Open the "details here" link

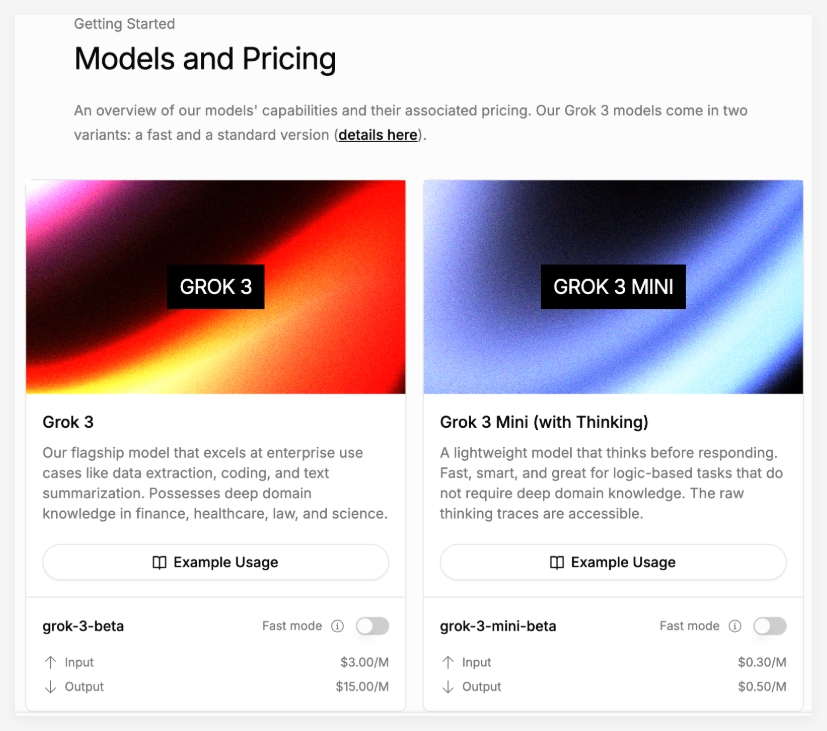coord(378,135)
